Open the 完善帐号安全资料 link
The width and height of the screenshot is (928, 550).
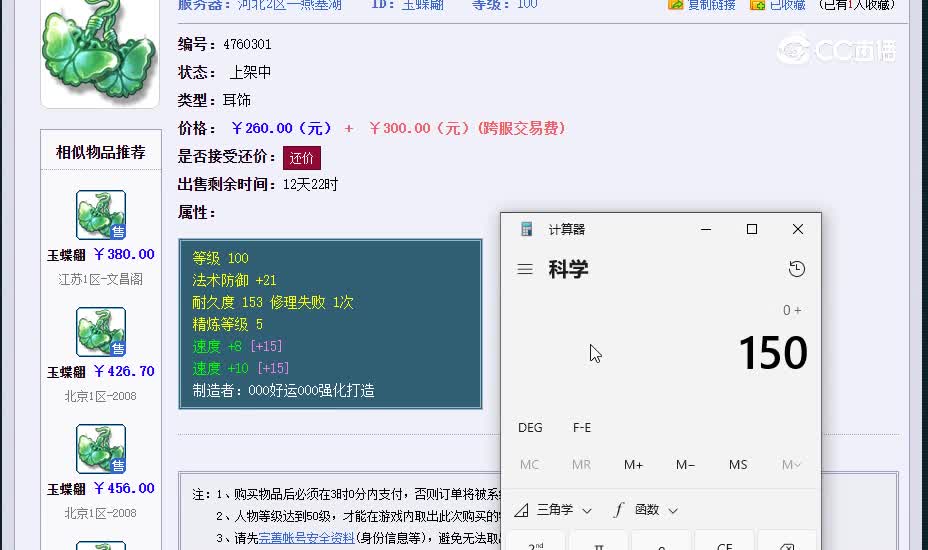tap(307, 538)
